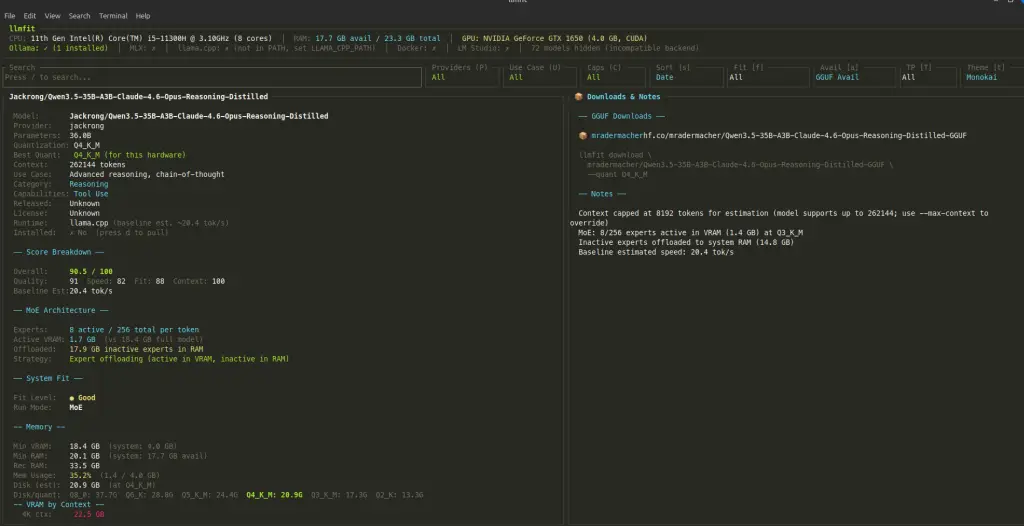
Task: Open the Caps filter box
Action: click(x=614, y=77)
